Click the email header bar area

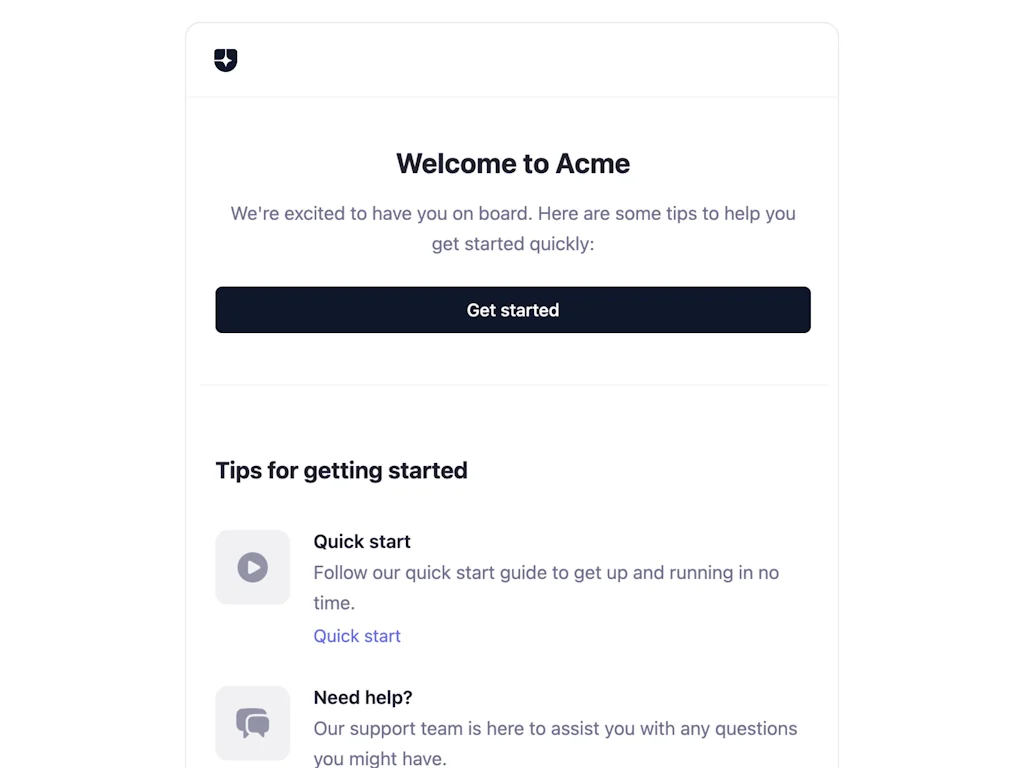click(x=512, y=59)
